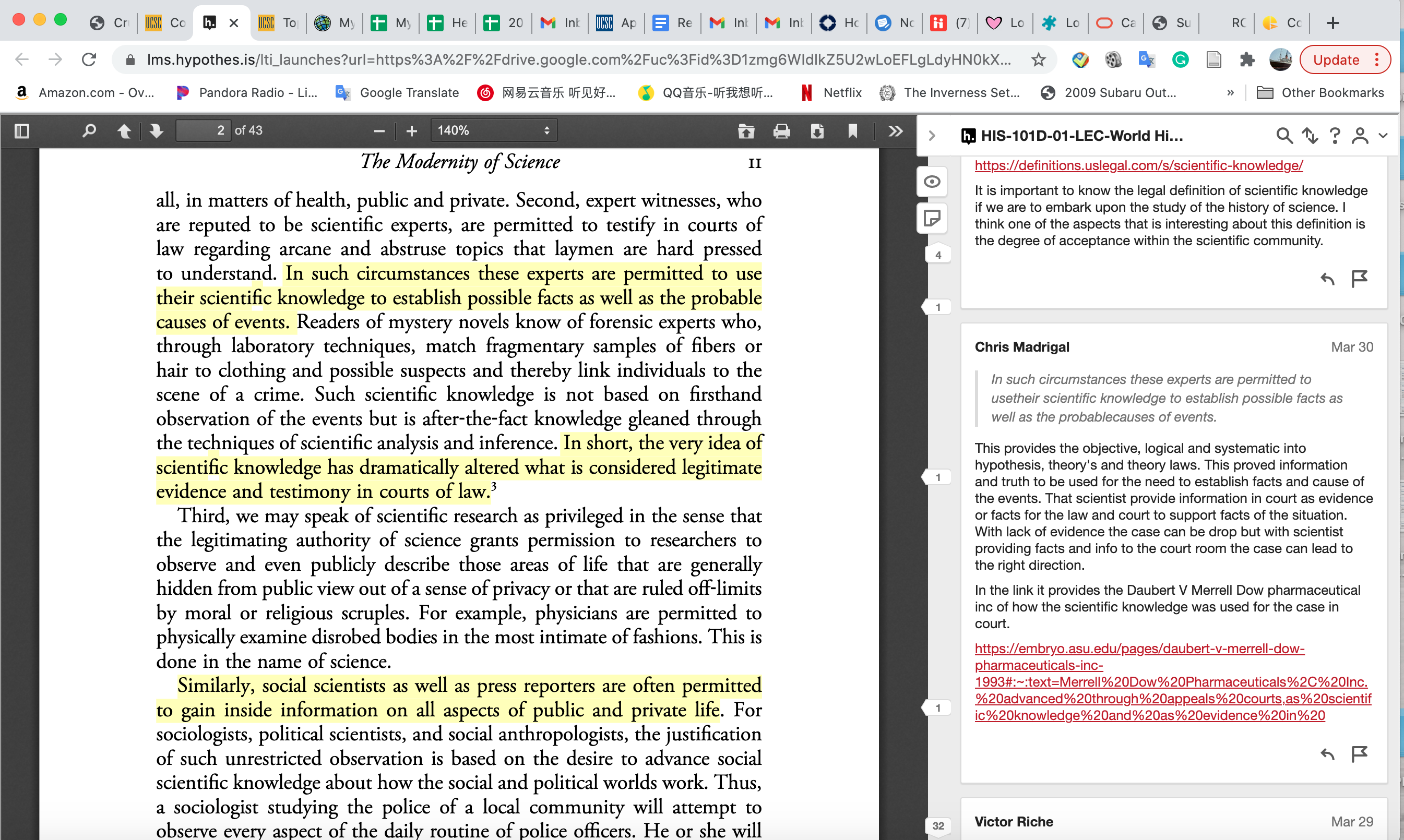The height and width of the screenshot is (840, 1404).
Task: Show hidden bookmarks overflow chevron
Action: pos(1230,93)
